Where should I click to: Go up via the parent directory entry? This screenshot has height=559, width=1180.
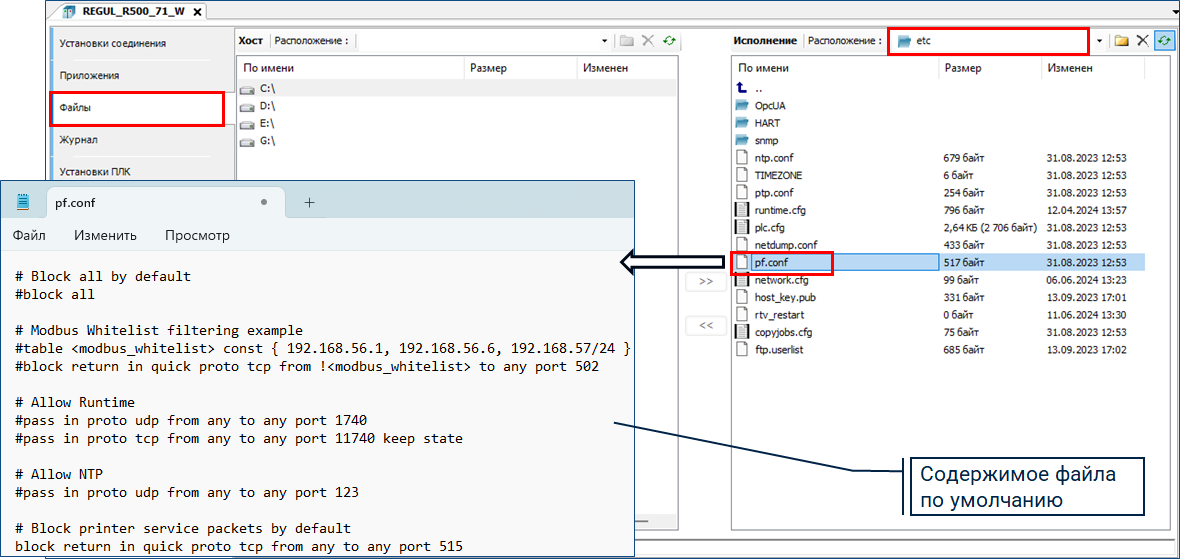pos(758,88)
